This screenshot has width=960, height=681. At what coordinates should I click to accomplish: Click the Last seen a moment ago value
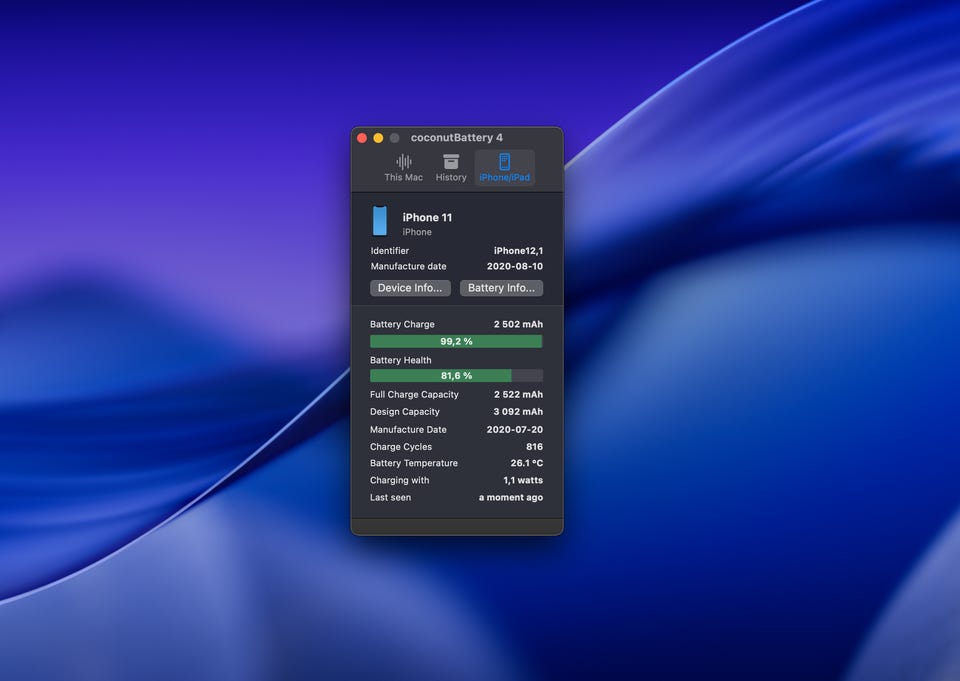tap(511, 497)
